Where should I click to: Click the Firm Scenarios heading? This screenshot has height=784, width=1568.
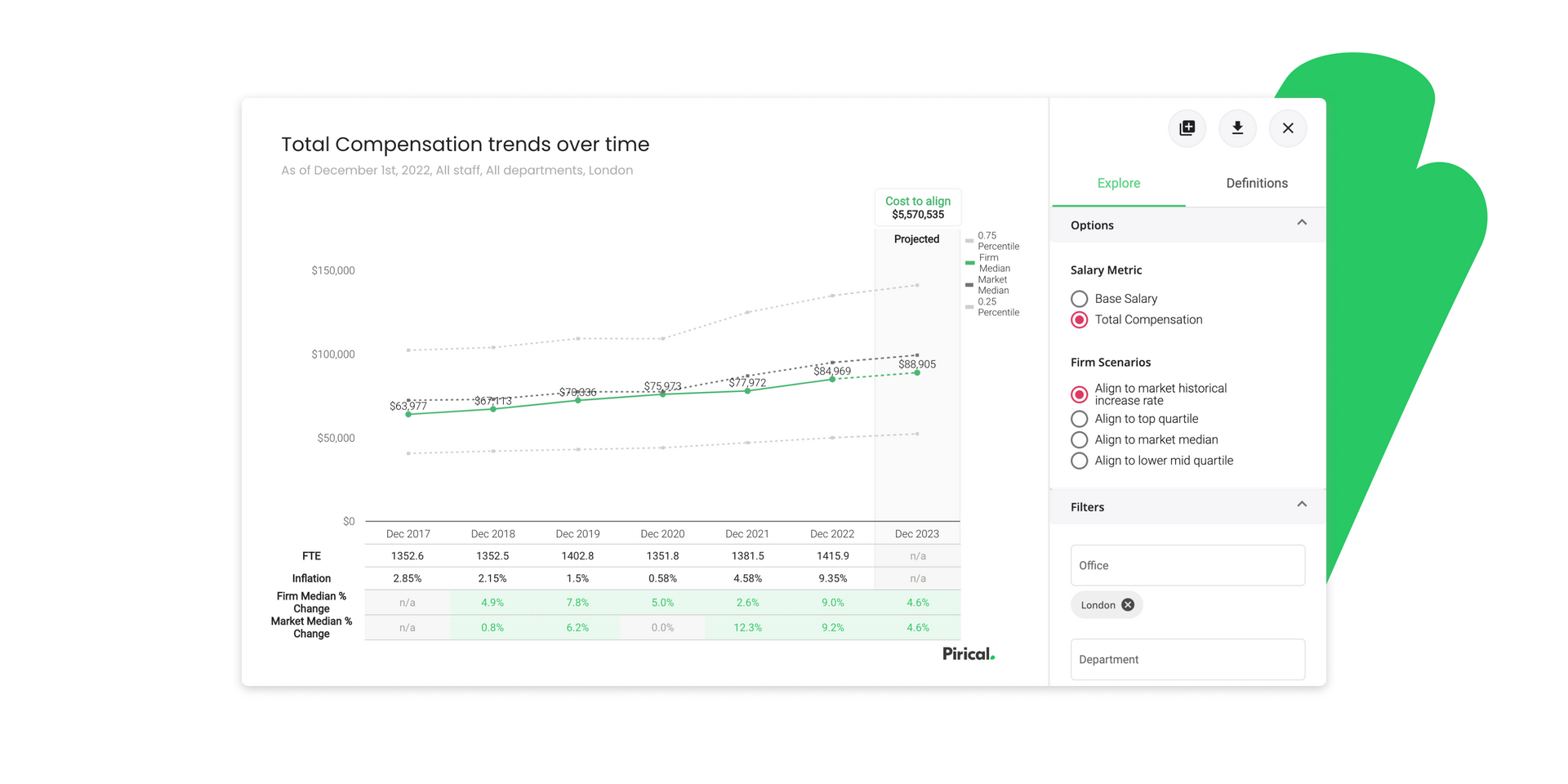pos(1111,363)
